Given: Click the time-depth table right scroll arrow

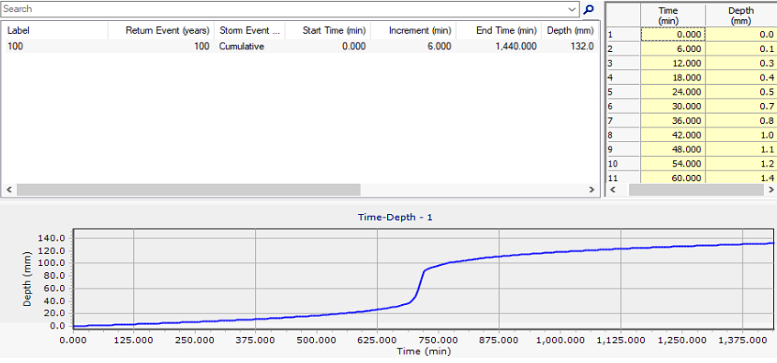Looking at the screenshot, I should point(771,190).
